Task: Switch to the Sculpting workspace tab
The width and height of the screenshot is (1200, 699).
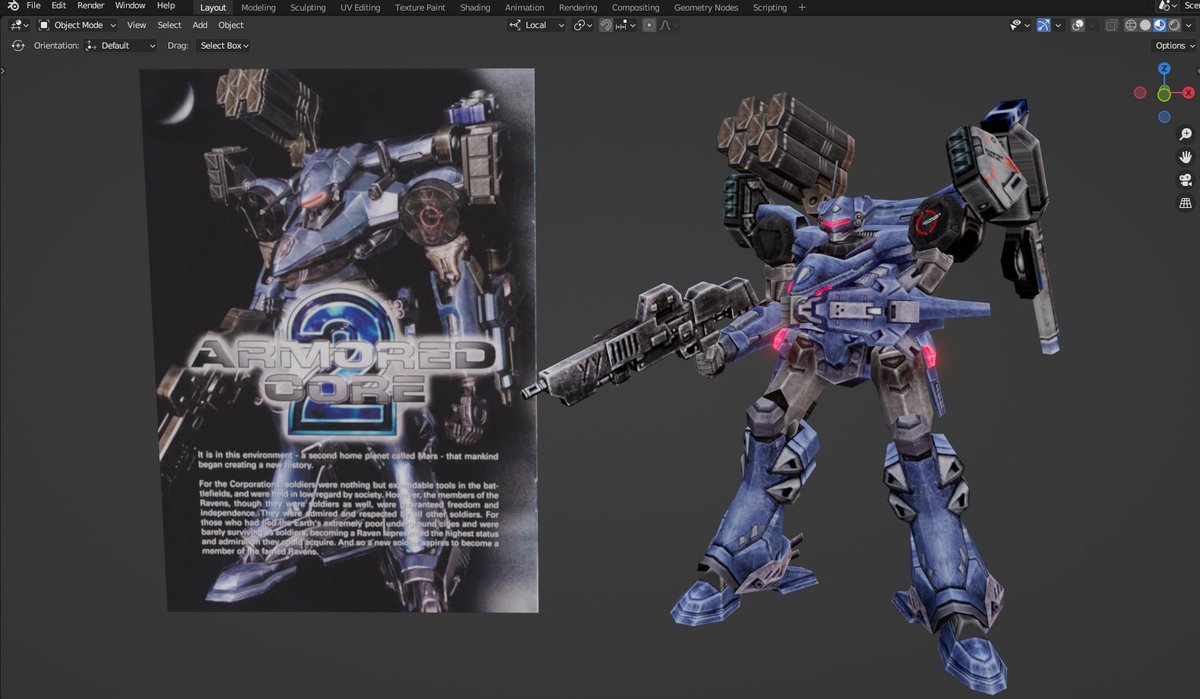Action: point(308,7)
